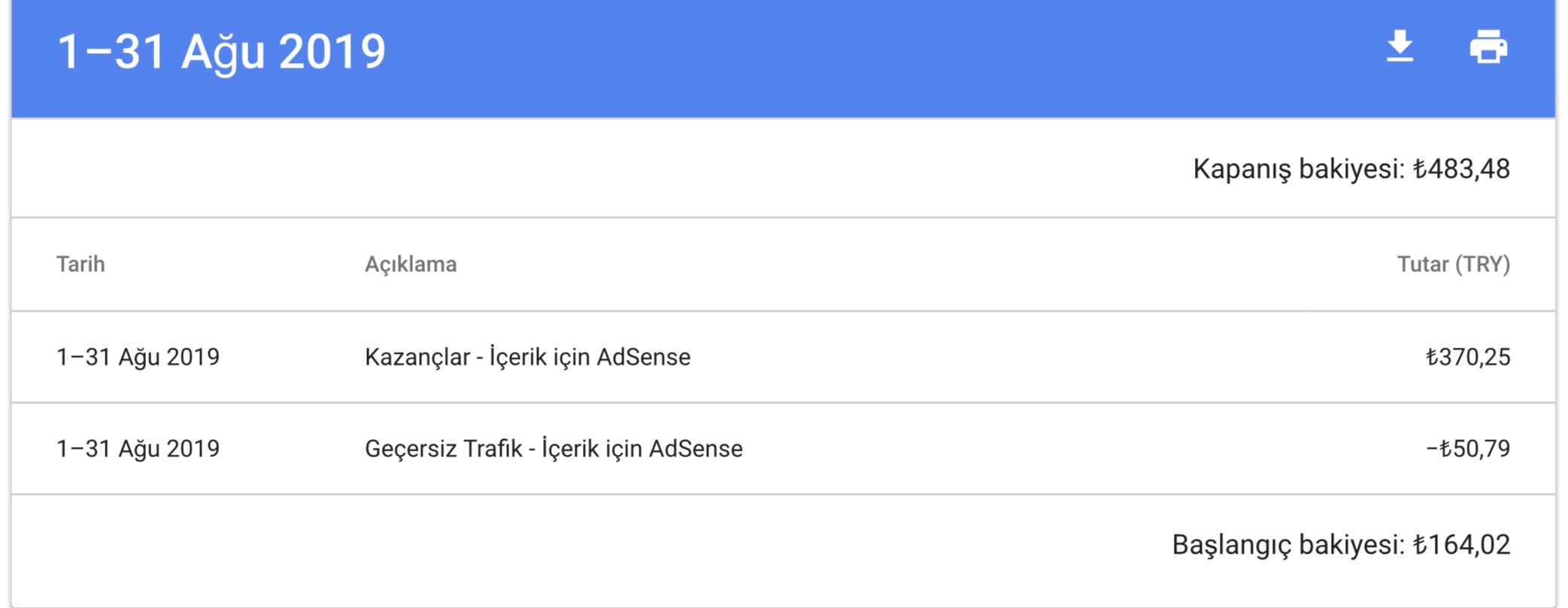The height and width of the screenshot is (608, 1568).
Task: Open the Kazançlar - İçerik için AdSense row
Action: [x=784, y=357]
